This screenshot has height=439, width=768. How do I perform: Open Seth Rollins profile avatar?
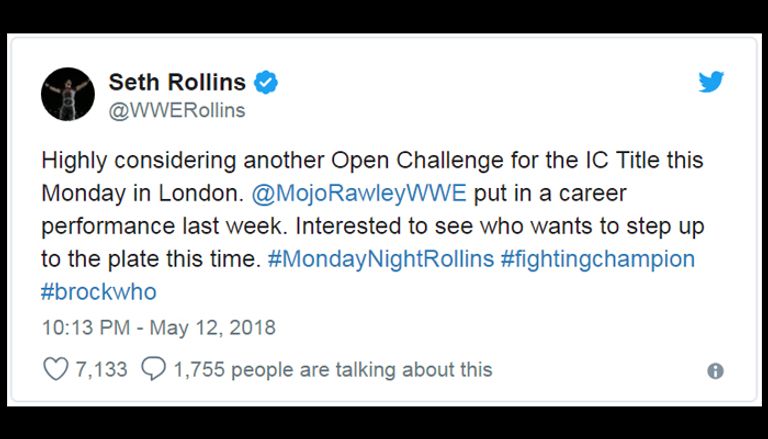click(x=67, y=95)
